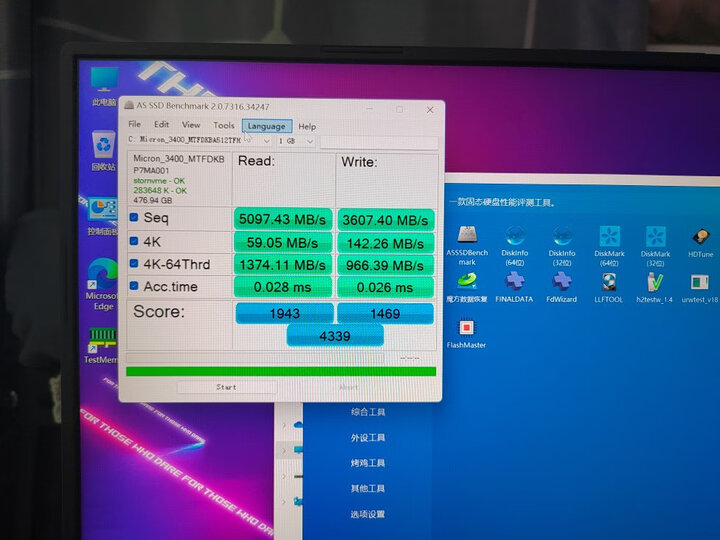Screen dimensions: 720x540
Task: Click the P7MA001 firmware text
Action: (x=151, y=170)
